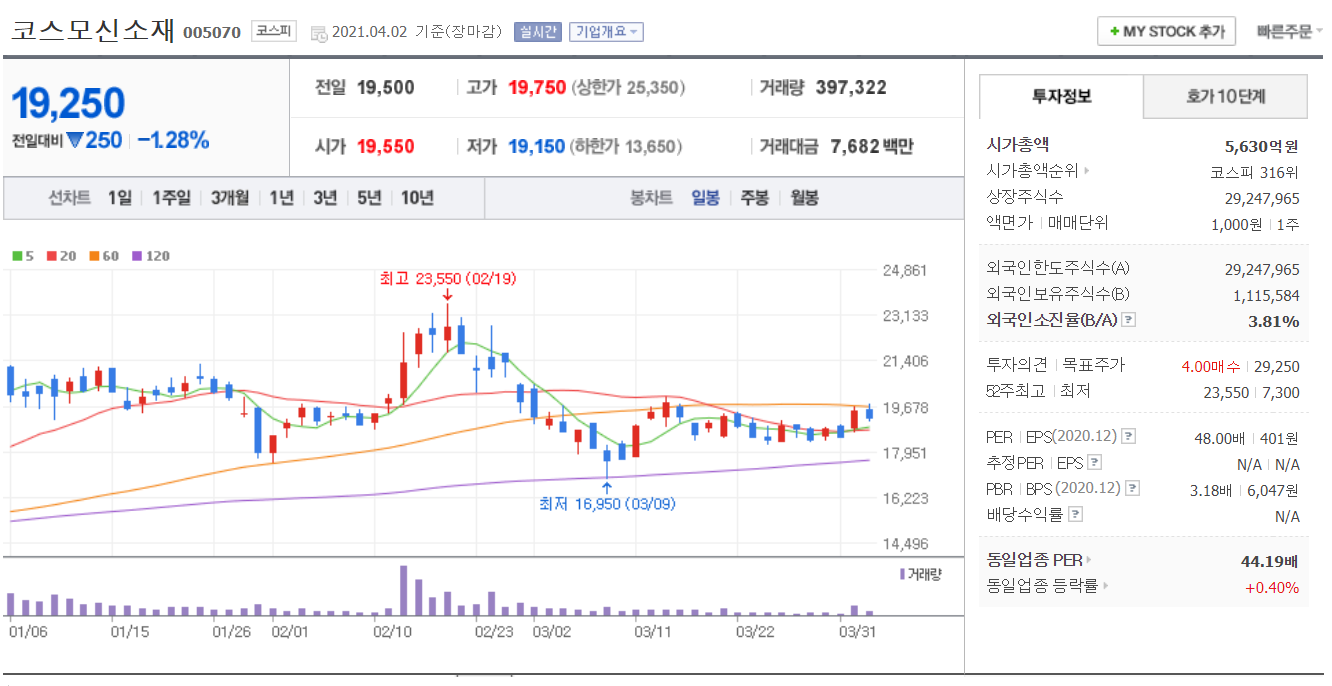1332x686 pixels.
Task: Click the tallest volume bar near 02/10
Action: click(404, 591)
